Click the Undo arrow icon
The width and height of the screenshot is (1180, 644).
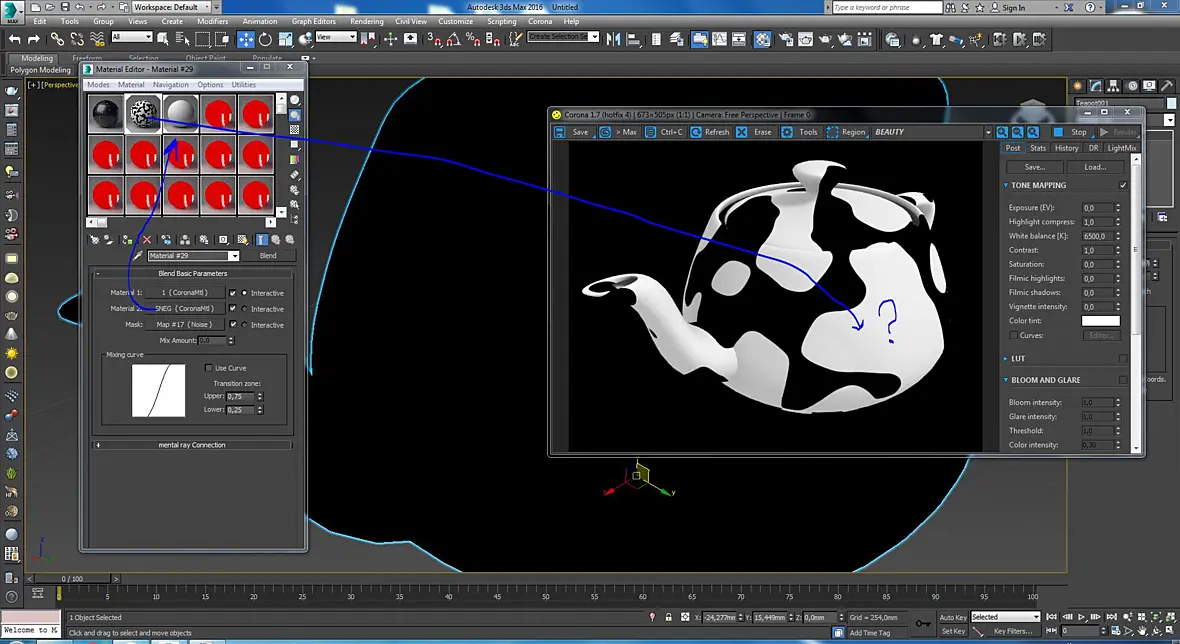[14, 39]
